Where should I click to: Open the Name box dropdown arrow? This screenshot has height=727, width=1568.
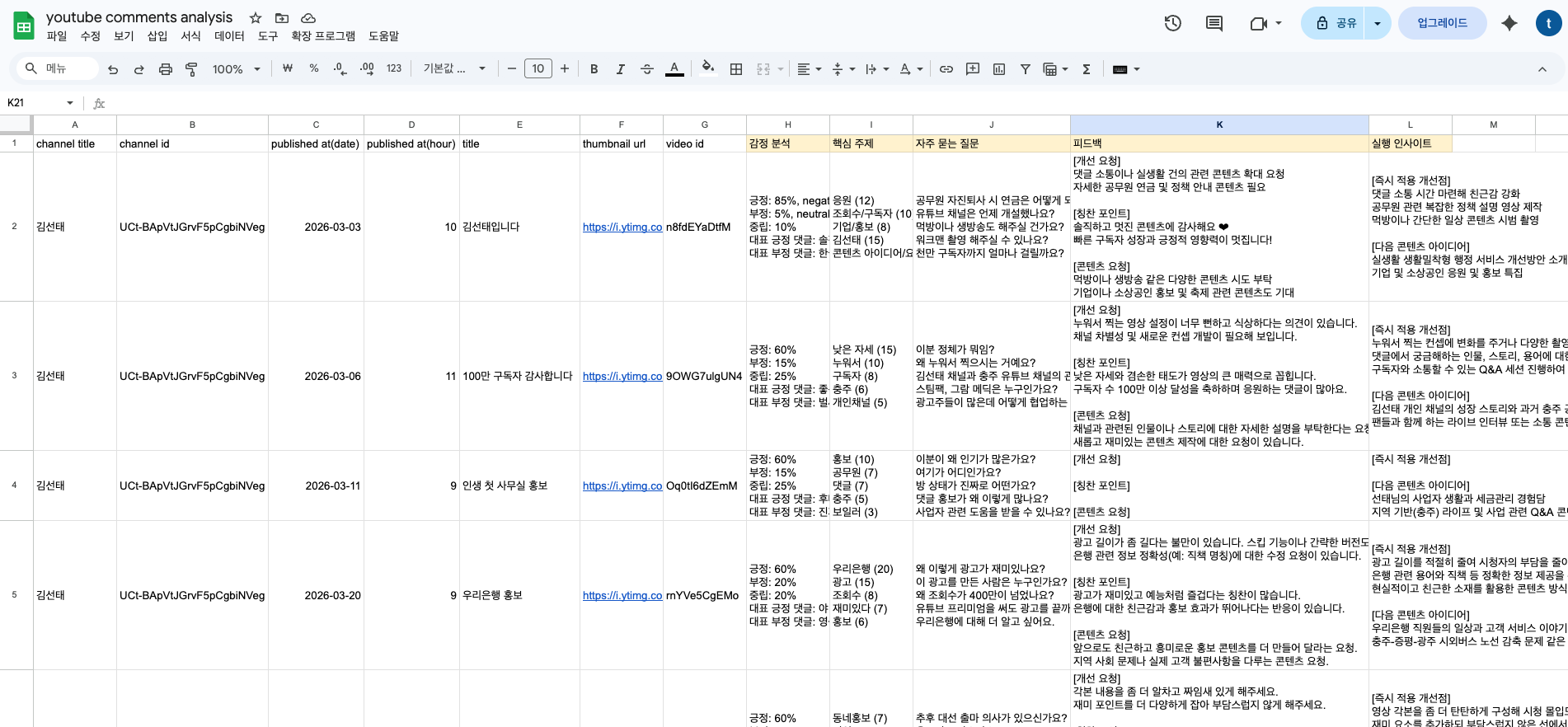tap(70, 103)
